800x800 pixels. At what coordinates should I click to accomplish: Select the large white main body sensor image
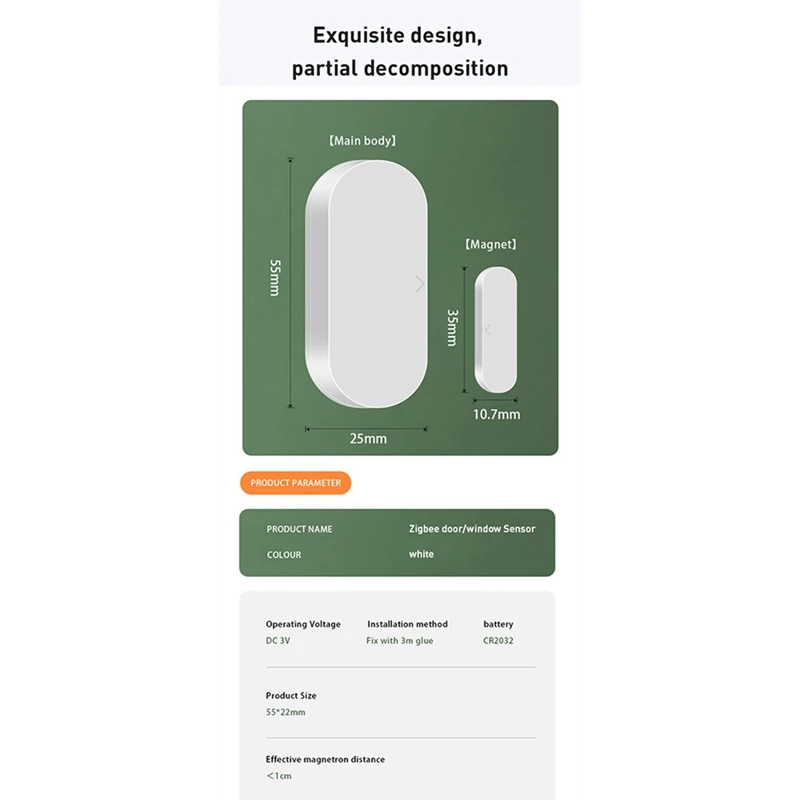pos(366,283)
